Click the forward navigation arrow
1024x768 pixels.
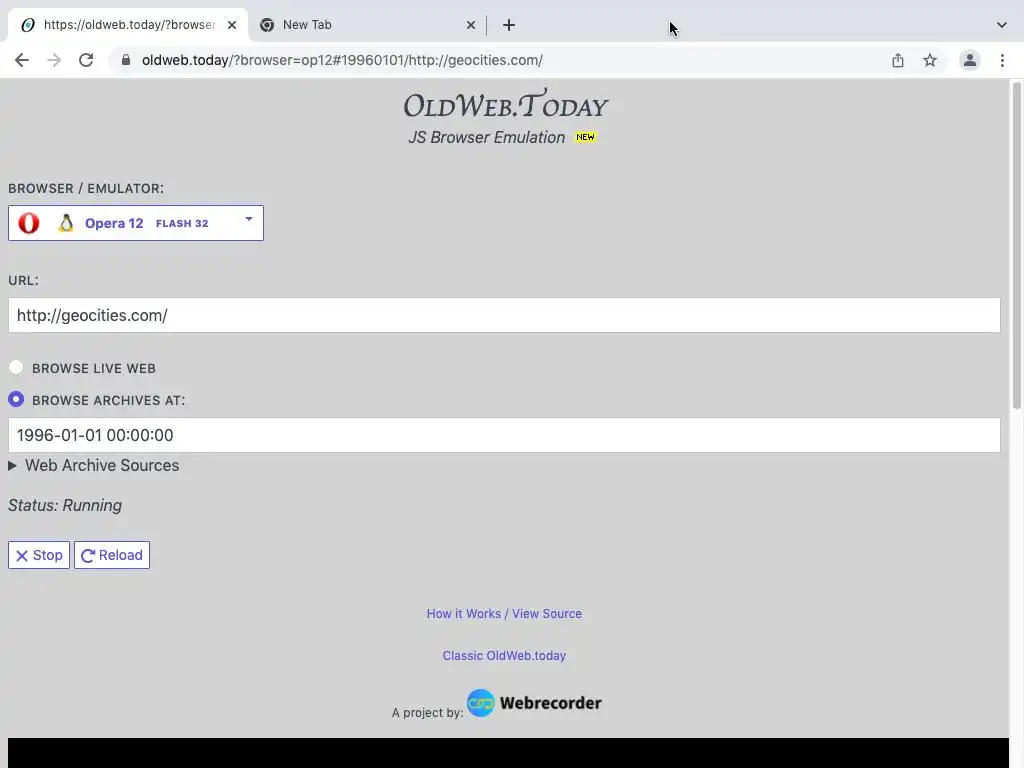click(x=54, y=60)
